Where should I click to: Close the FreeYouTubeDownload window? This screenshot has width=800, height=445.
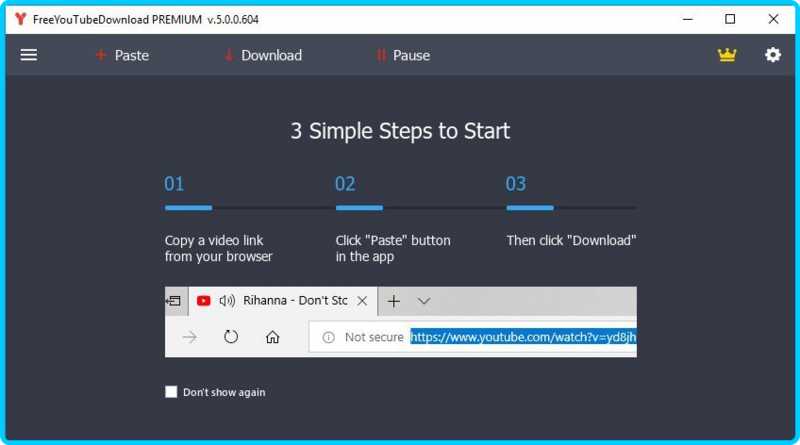click(773, 19)
